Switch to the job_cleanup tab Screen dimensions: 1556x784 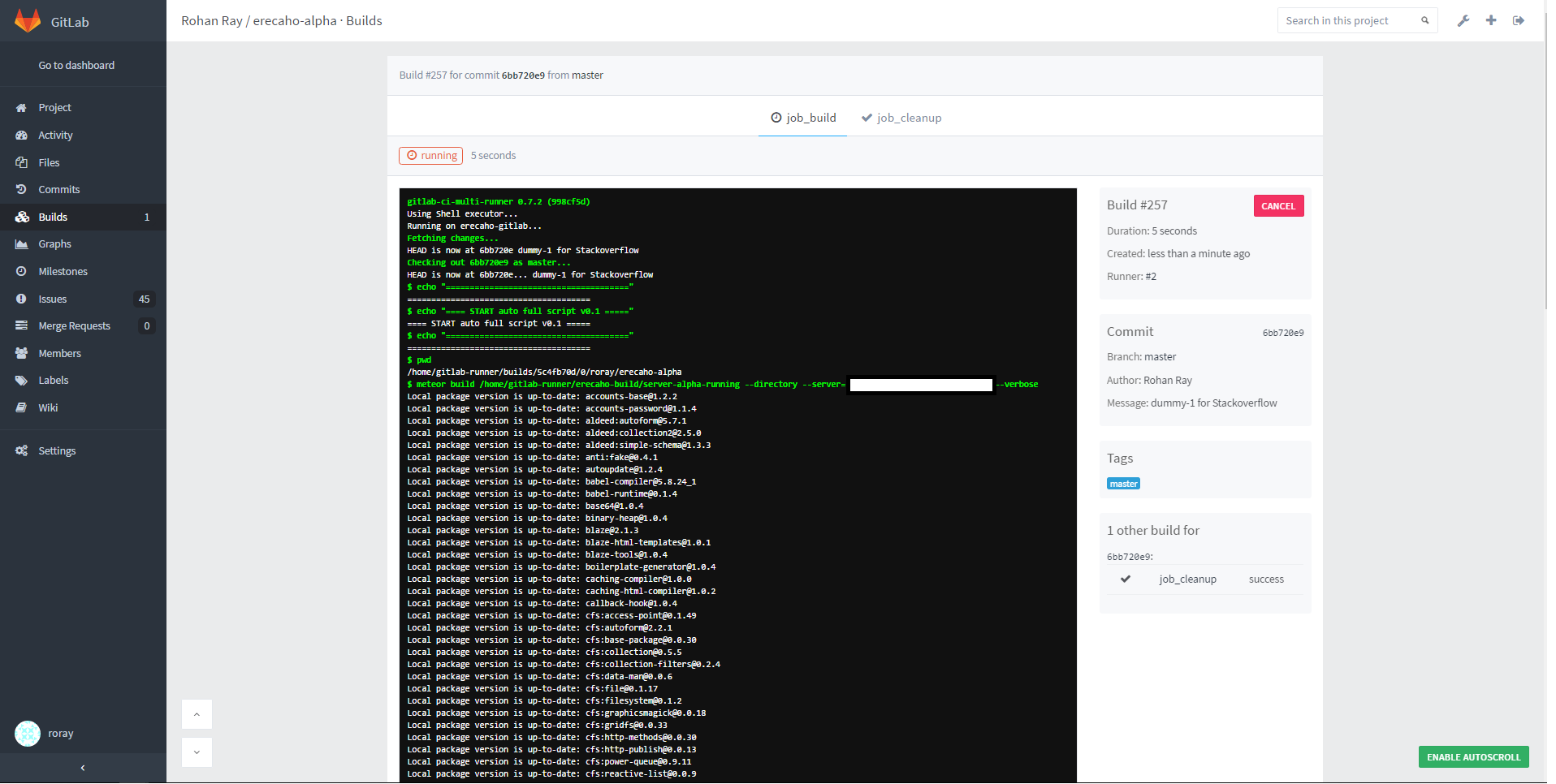click(x=901, y=118)
